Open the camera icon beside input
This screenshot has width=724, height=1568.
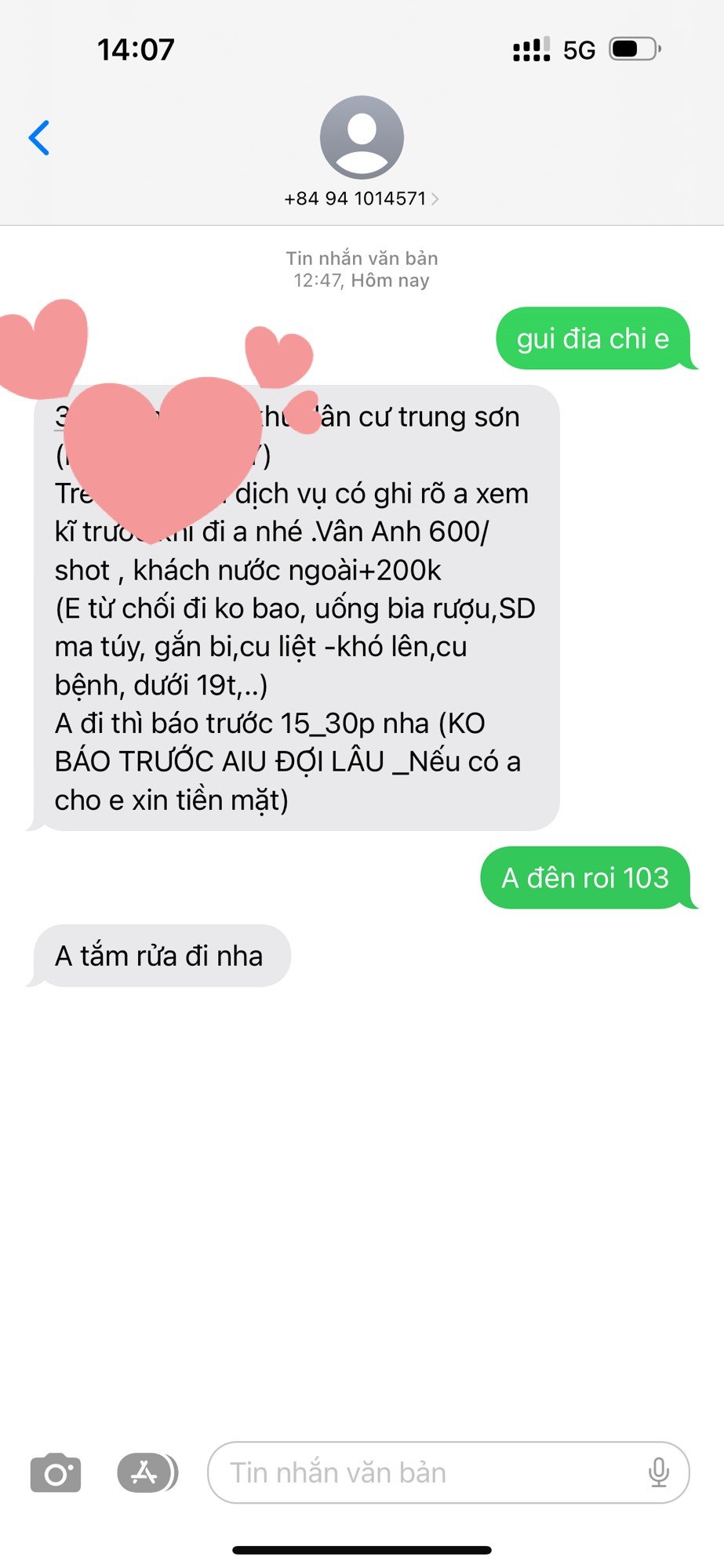point(56,1472)
